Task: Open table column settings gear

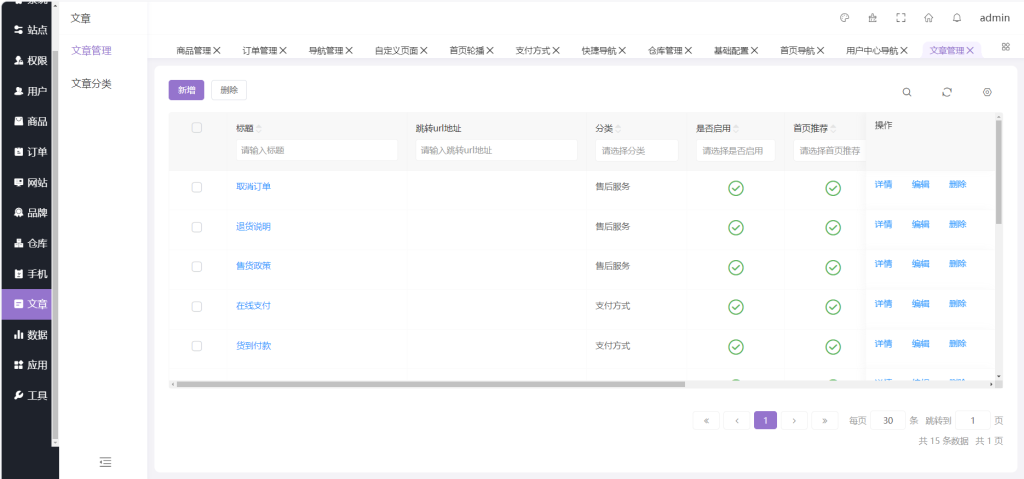Action: coord(987,92)
